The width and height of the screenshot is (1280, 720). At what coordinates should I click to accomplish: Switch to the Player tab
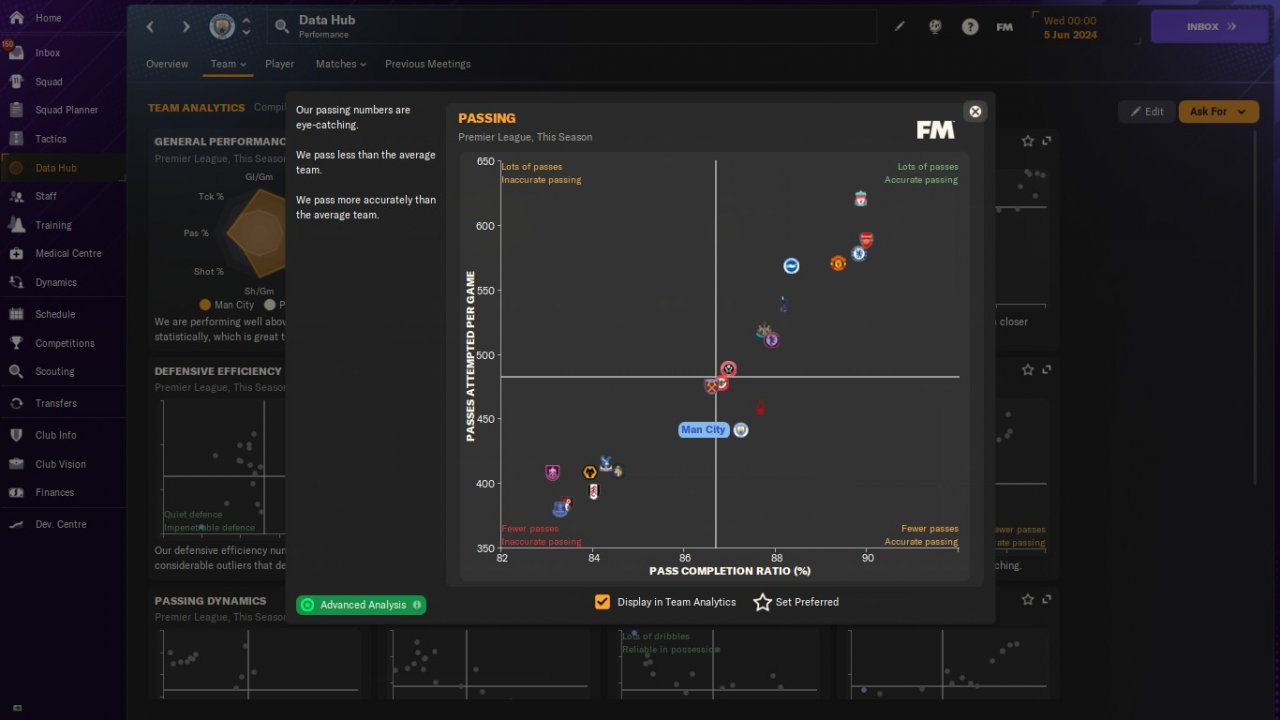[280, 64]
